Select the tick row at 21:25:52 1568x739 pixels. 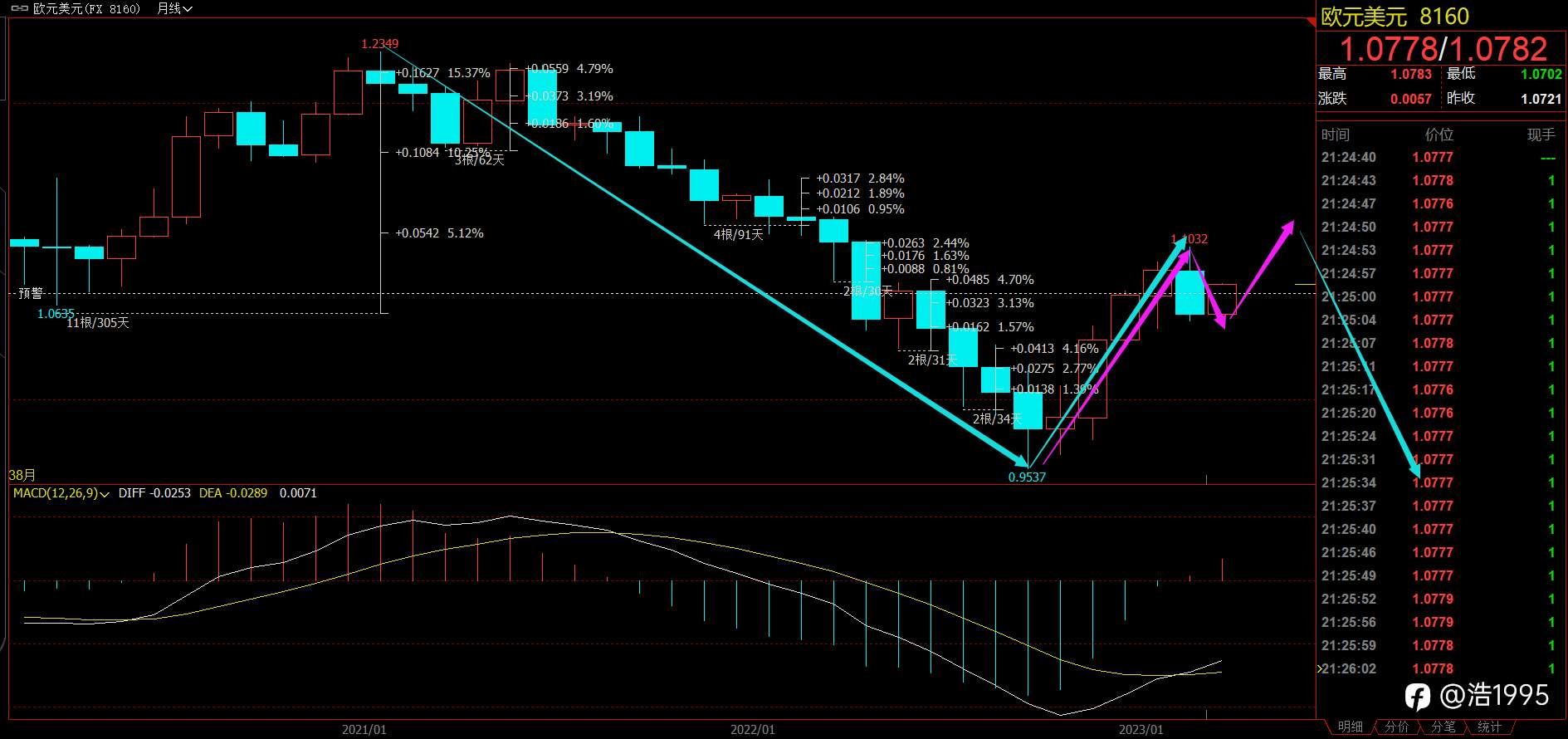pyautogui.click(x=1440, y=599)
